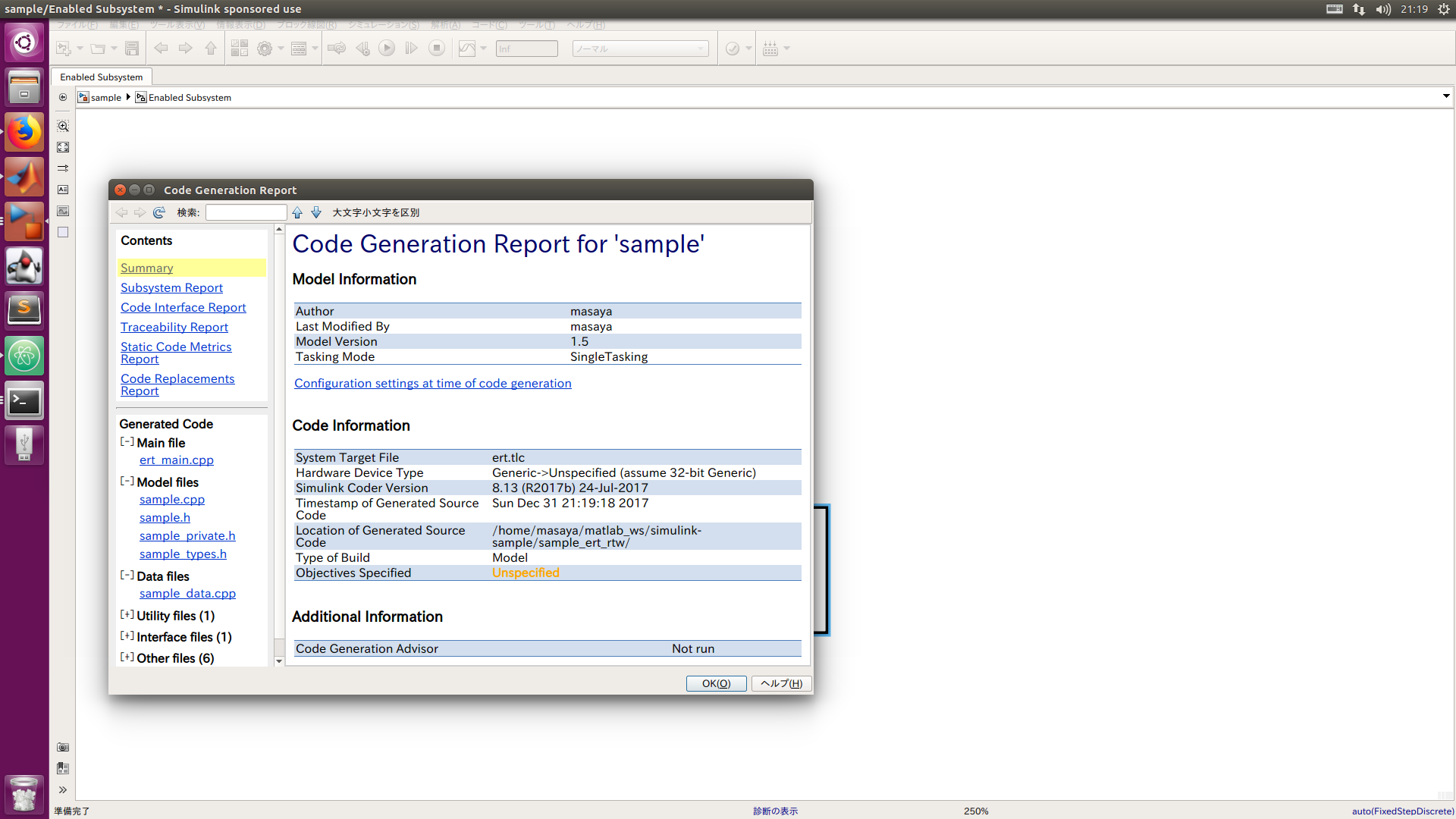Step forward one simulation step

click(412, 48)
